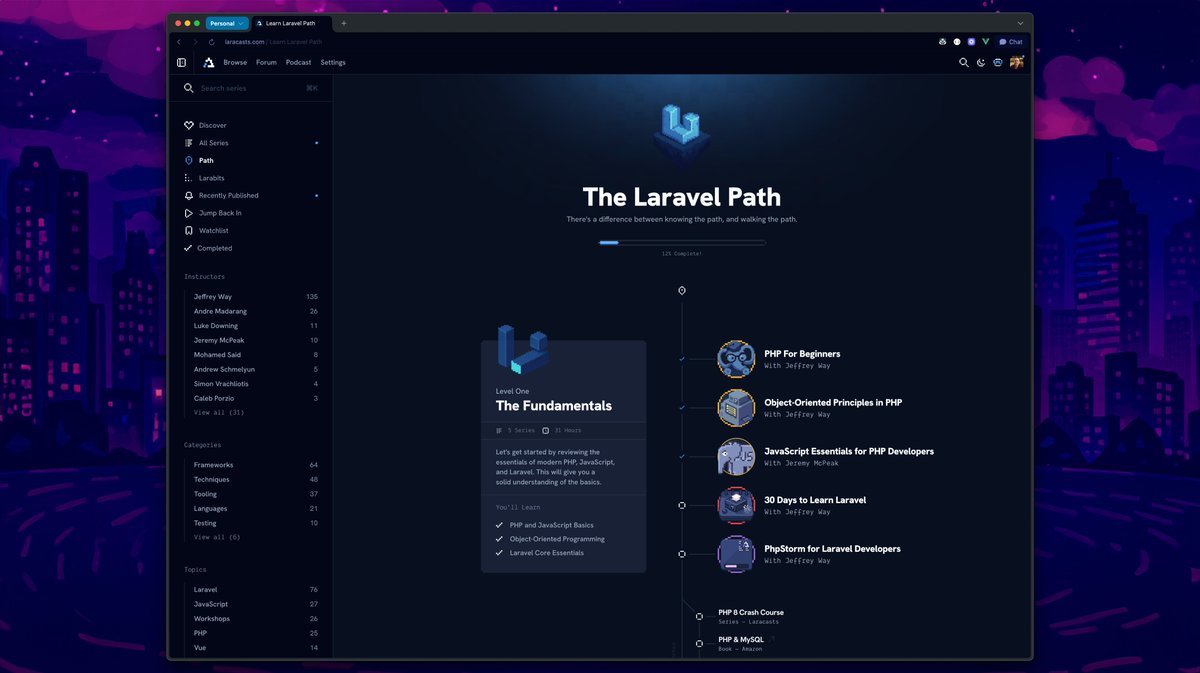Screen dimensions: 1200x673
Task: Click the white circle extension icon
Action: click(x=957, y=42)
